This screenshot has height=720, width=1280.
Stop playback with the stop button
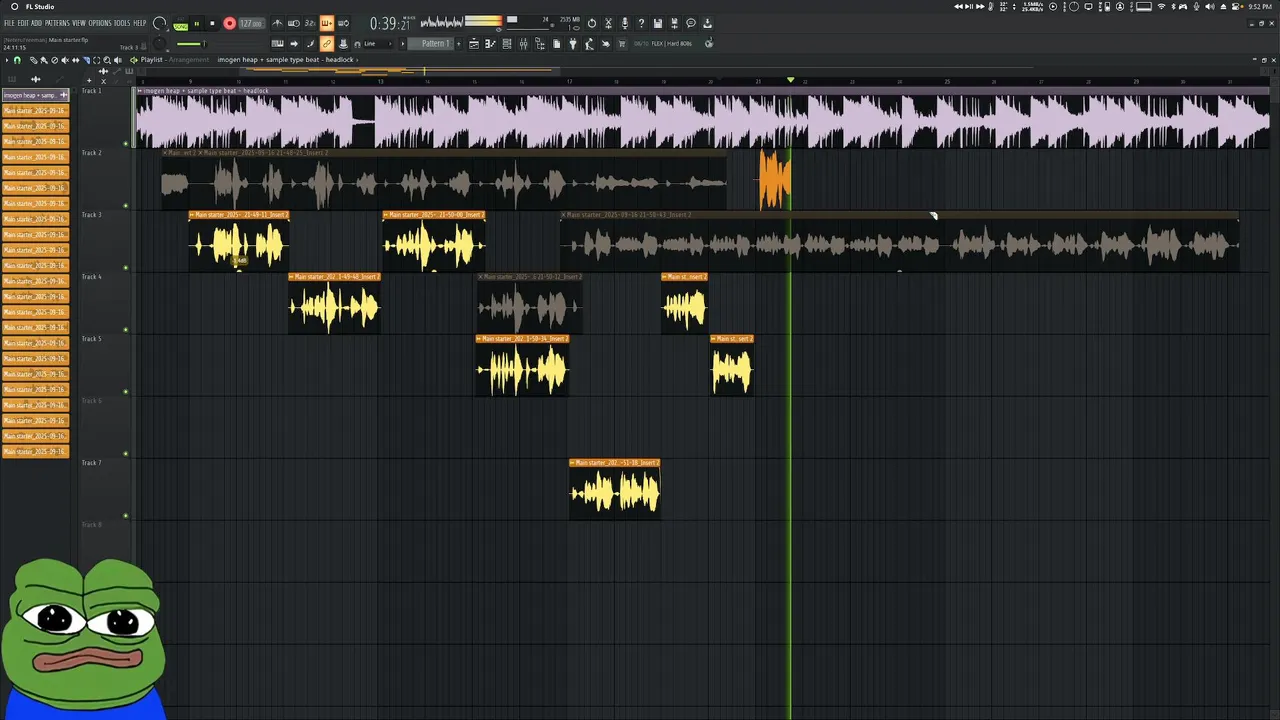[x=212, y=23]
